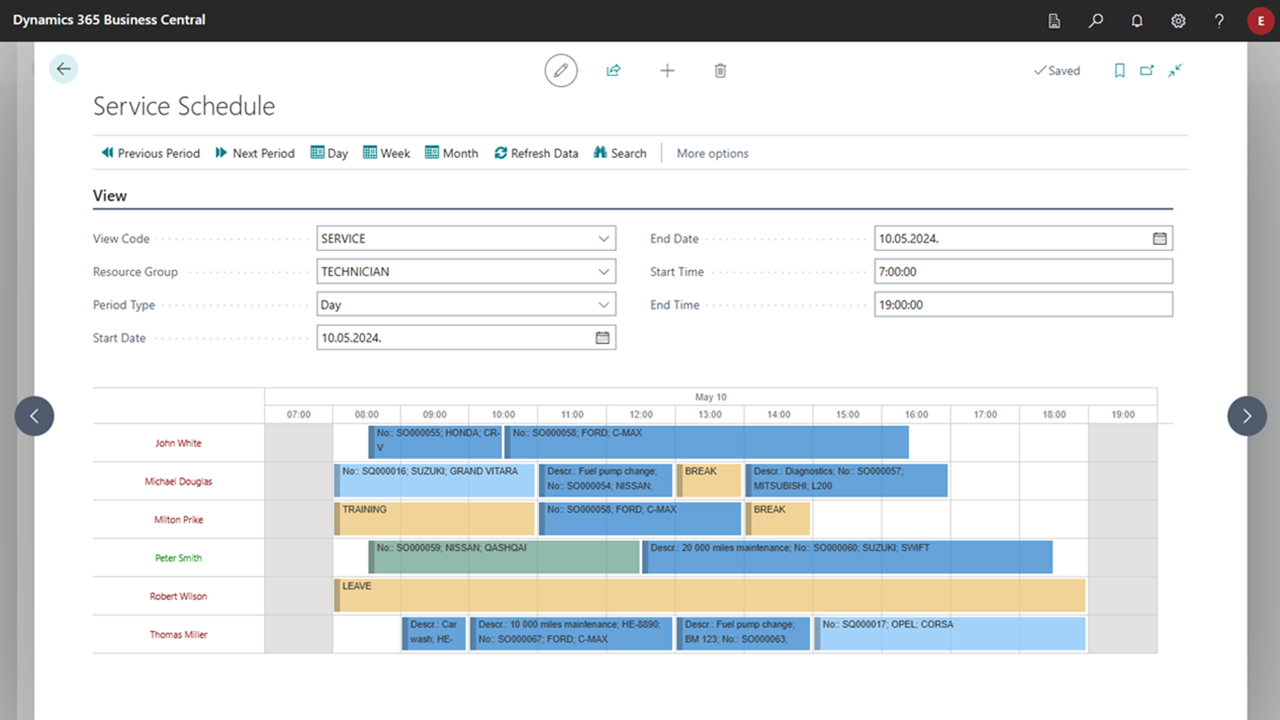
Task: Open the End Date calendar picker
Action: 1159,238
